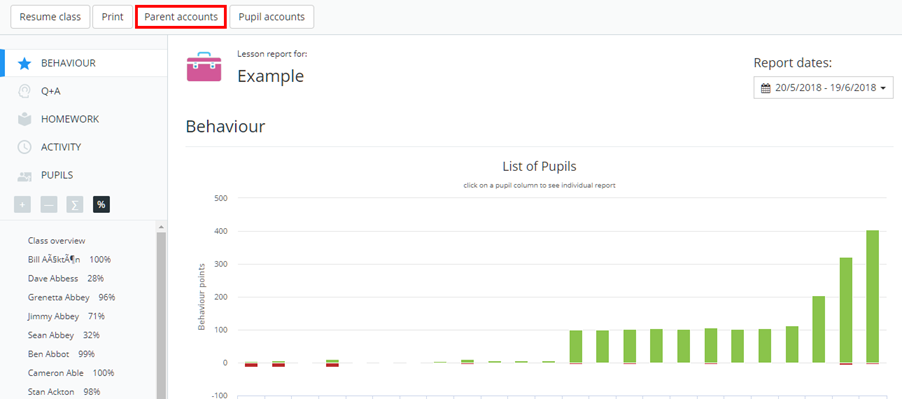
Task: Select pupil Sean Abbey 32%
Action: click(x=64, y=335)
